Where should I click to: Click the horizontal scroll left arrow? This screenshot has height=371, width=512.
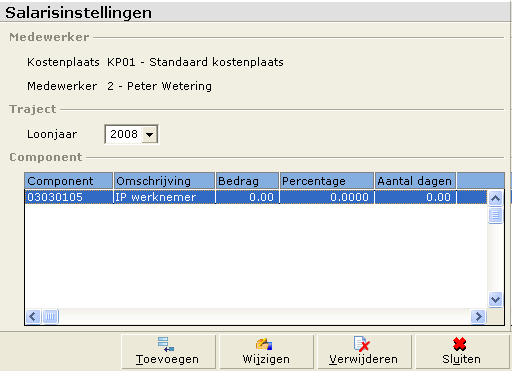pos(33,316)
